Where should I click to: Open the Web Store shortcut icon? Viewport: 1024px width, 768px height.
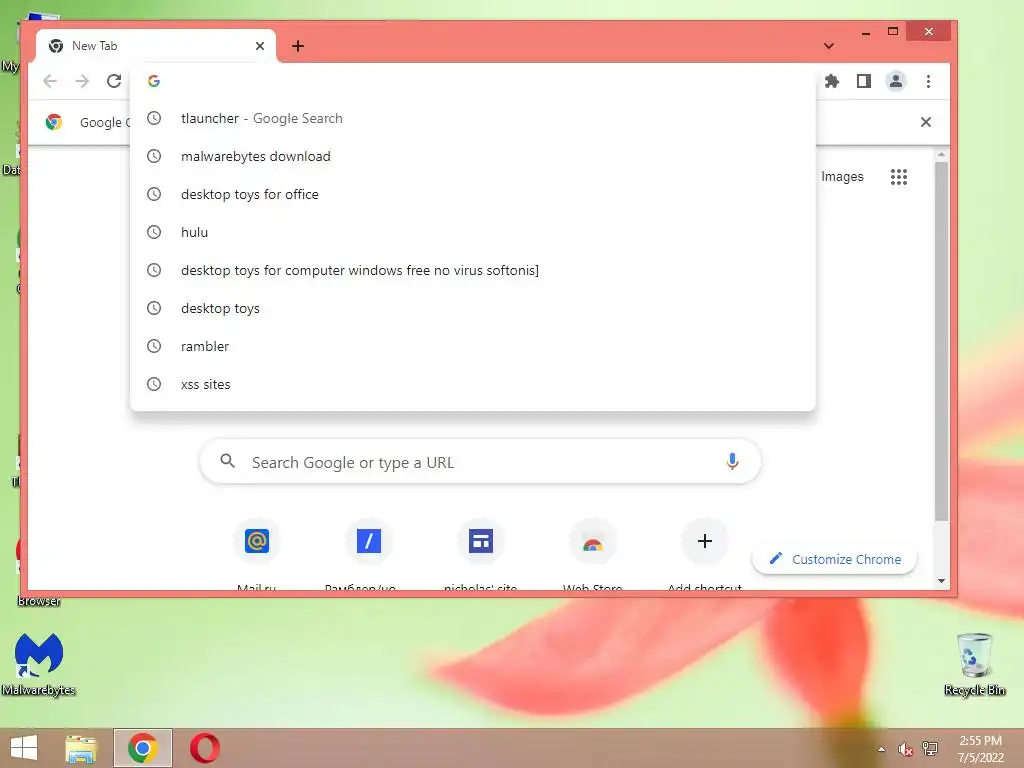click(592, 541)
